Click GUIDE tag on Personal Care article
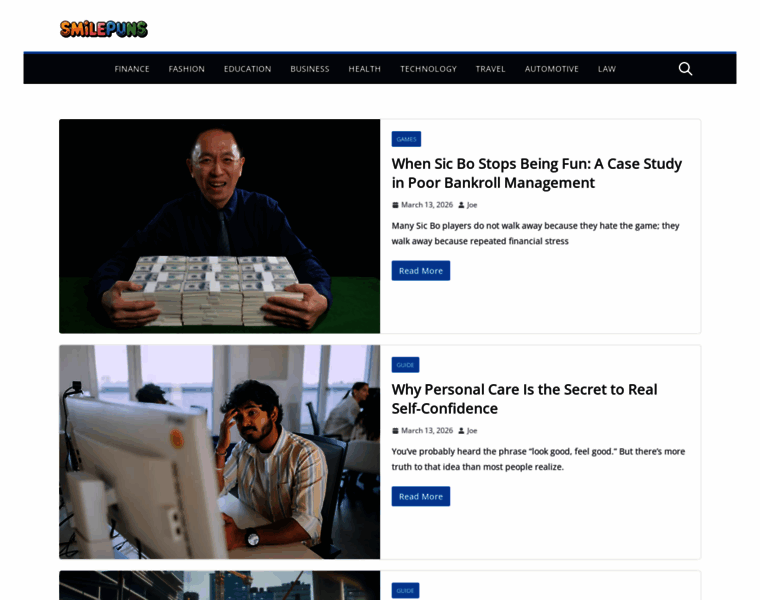 click(x=405, y=365)
